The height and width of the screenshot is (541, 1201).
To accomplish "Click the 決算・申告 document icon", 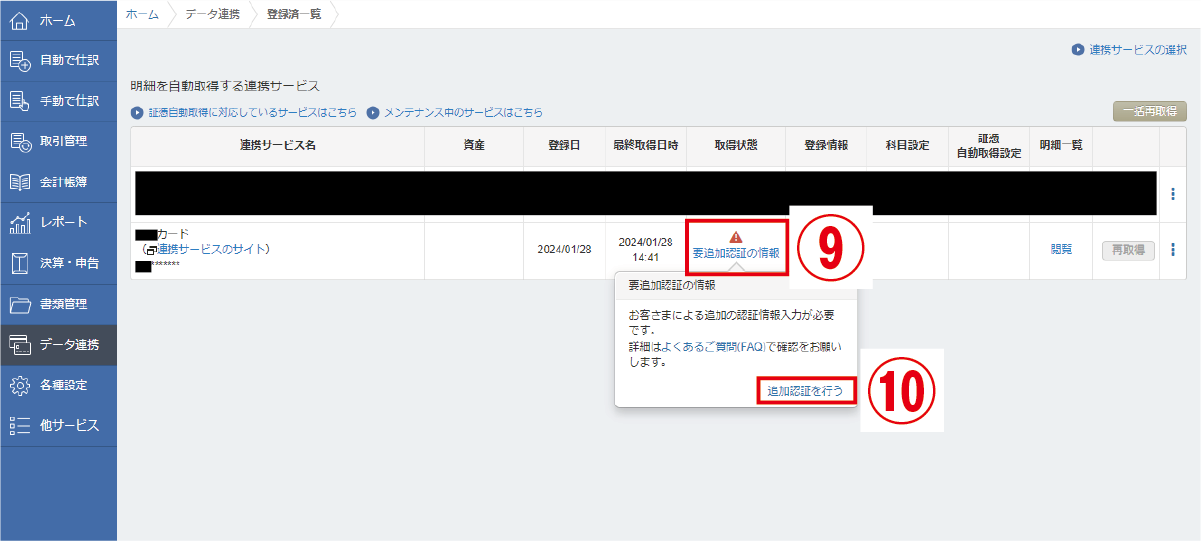I will tap(20, 263).
